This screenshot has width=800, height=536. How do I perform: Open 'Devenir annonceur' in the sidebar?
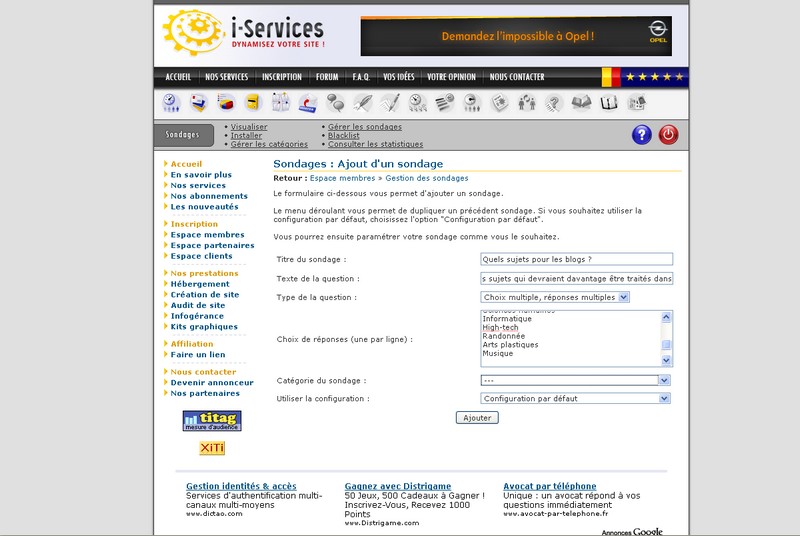212,382
